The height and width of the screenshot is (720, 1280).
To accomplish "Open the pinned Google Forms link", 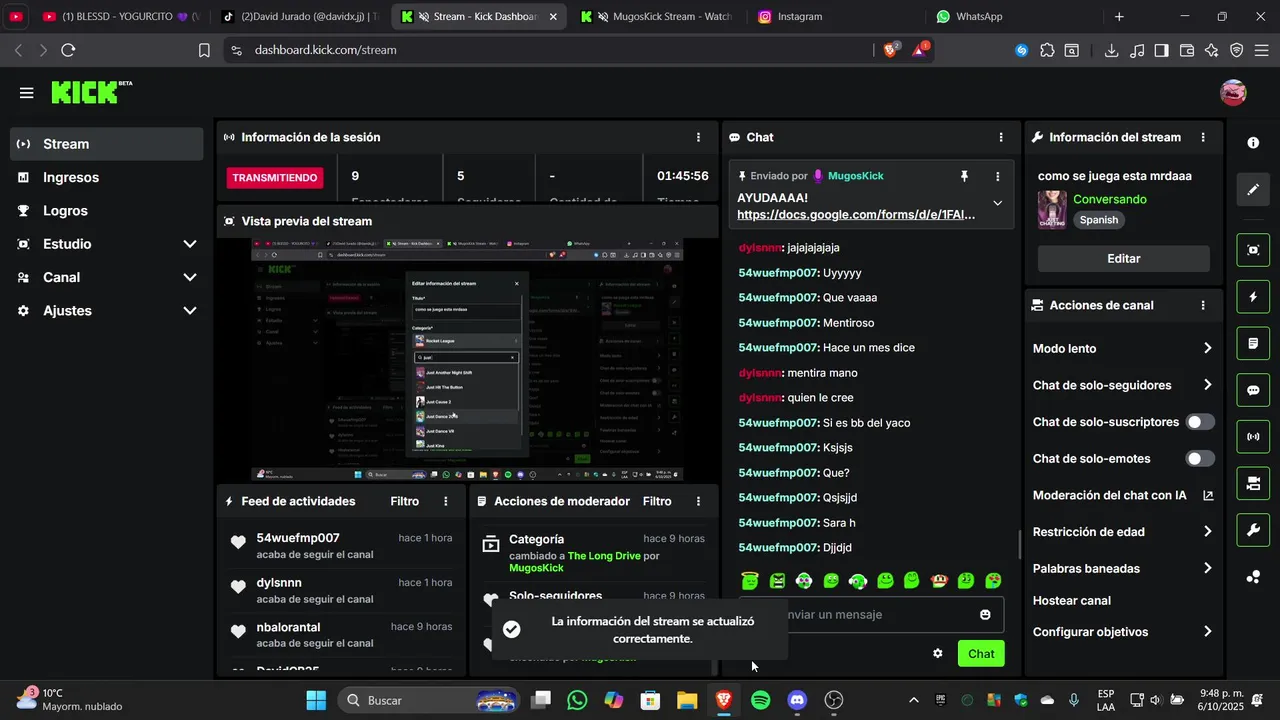I will (x=856, y=214).
